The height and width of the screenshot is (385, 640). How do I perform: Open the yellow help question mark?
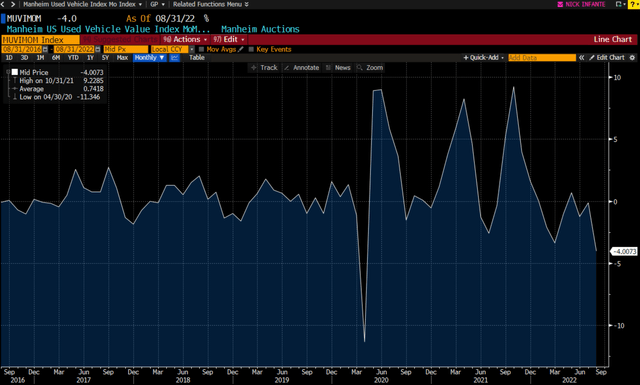(x=634, y=4)
